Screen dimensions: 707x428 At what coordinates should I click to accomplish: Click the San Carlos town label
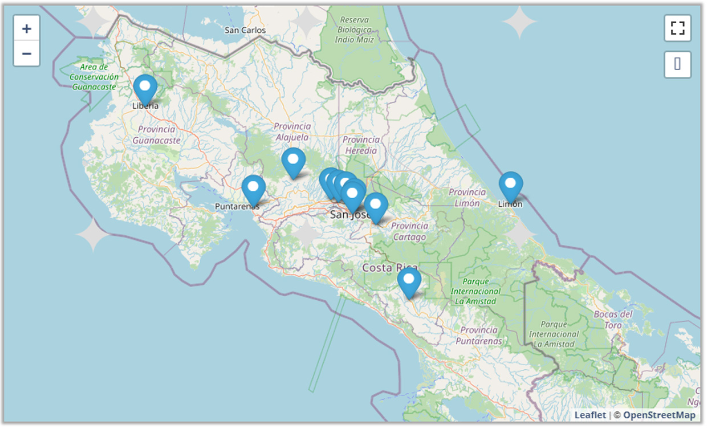tap(245, 31)
